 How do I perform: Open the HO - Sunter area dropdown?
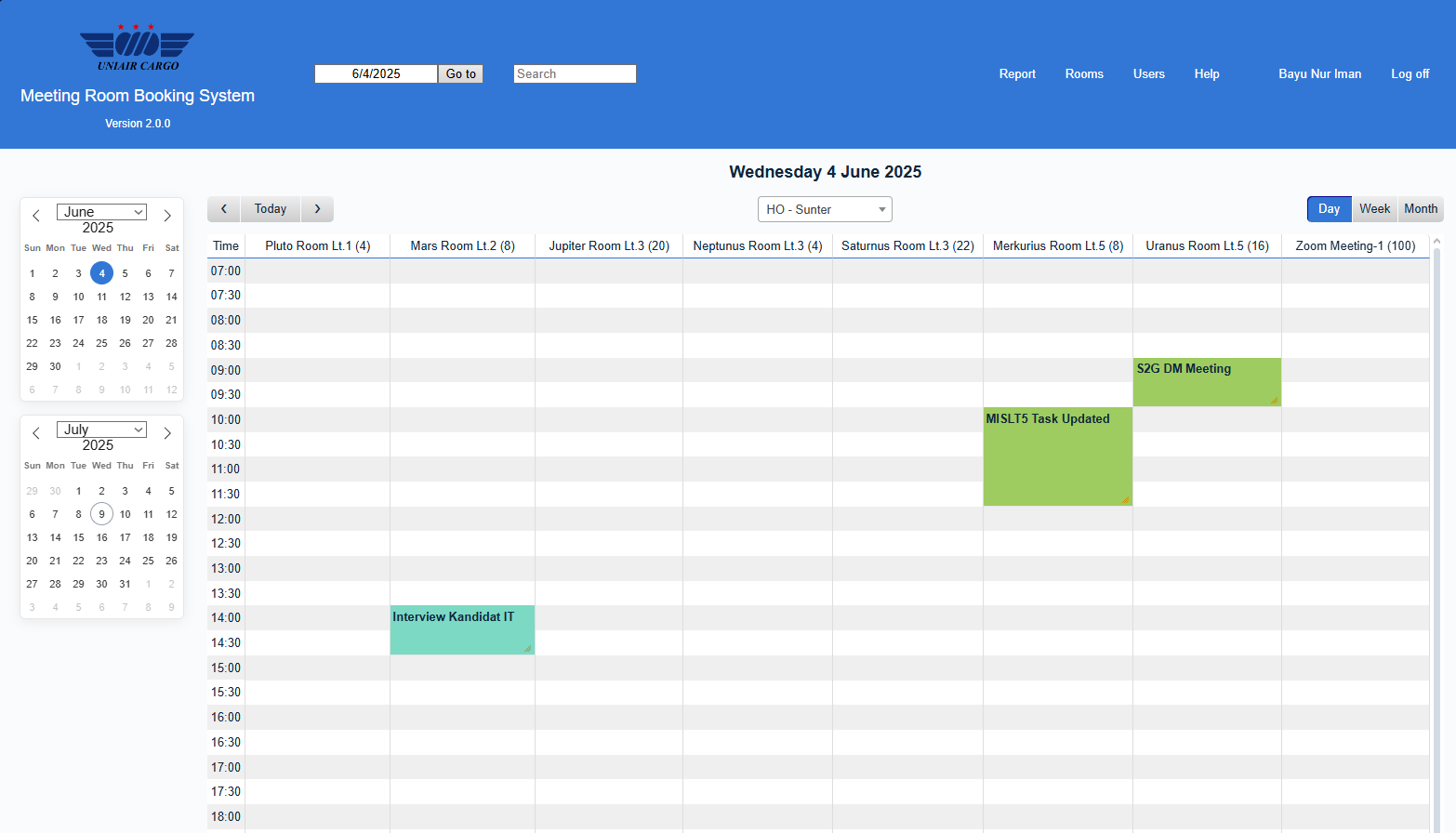(x=825, y=210)
